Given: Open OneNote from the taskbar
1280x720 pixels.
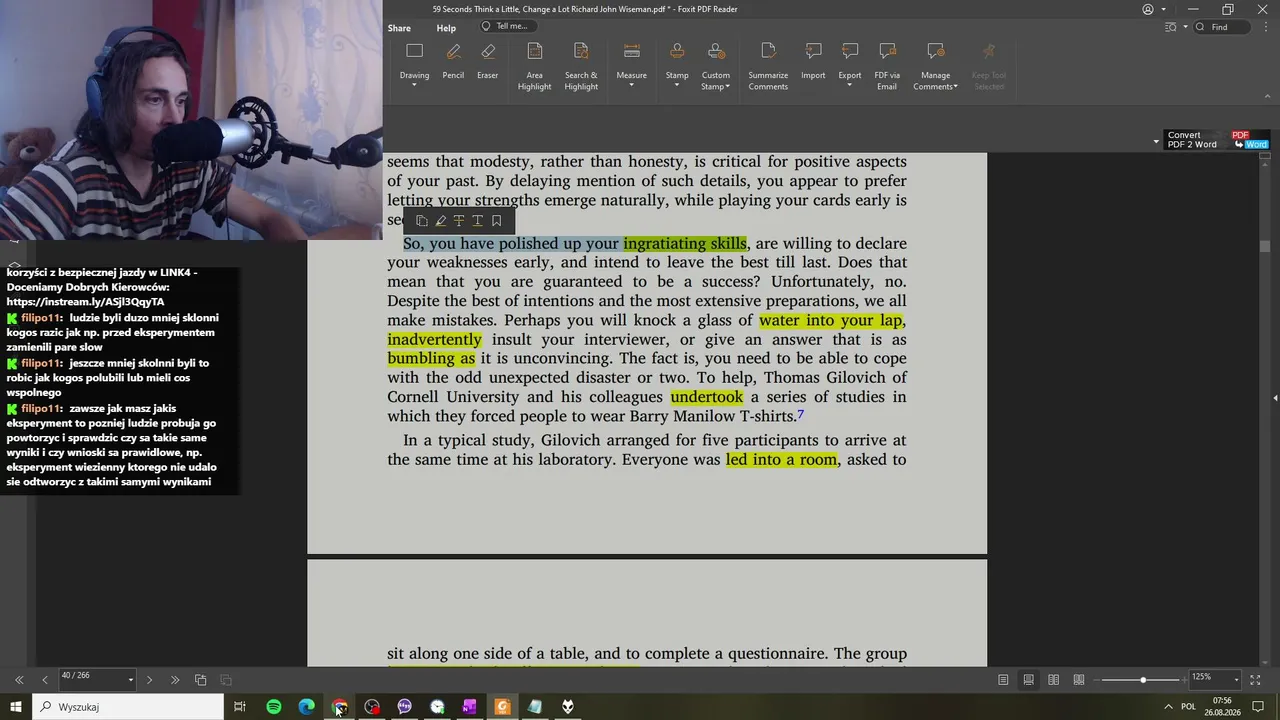Looking at the screenshot, I should pos(470,707).
